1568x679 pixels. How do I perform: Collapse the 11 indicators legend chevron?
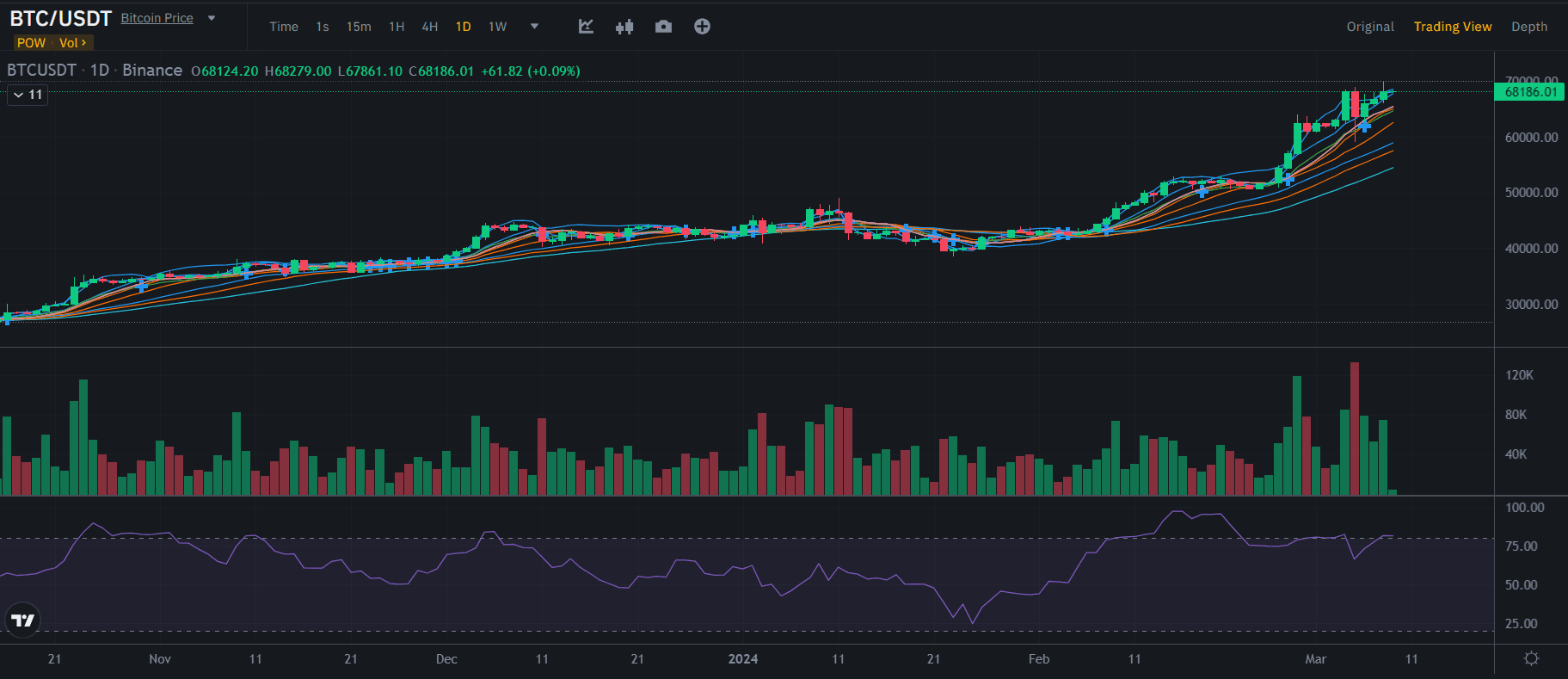[x=19, y=95]
